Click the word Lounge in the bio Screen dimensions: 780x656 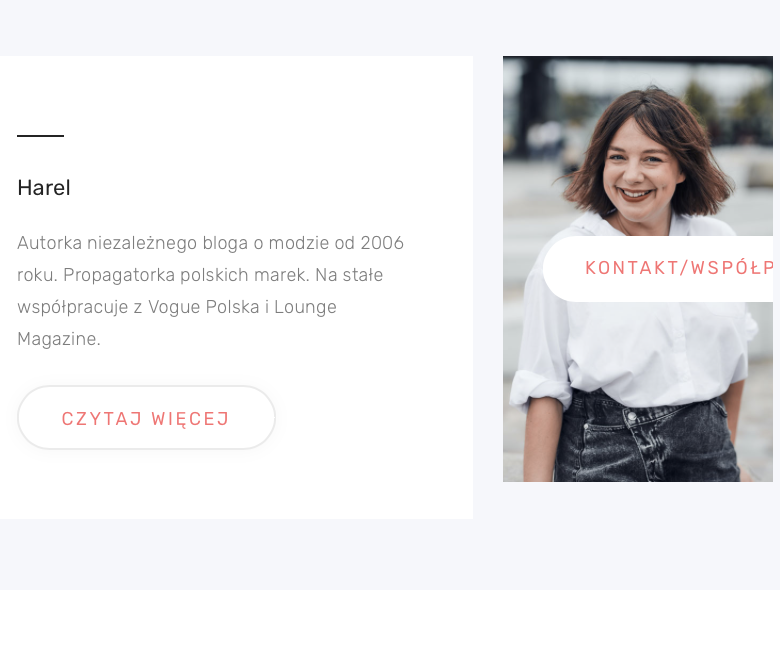pos(305,307)
